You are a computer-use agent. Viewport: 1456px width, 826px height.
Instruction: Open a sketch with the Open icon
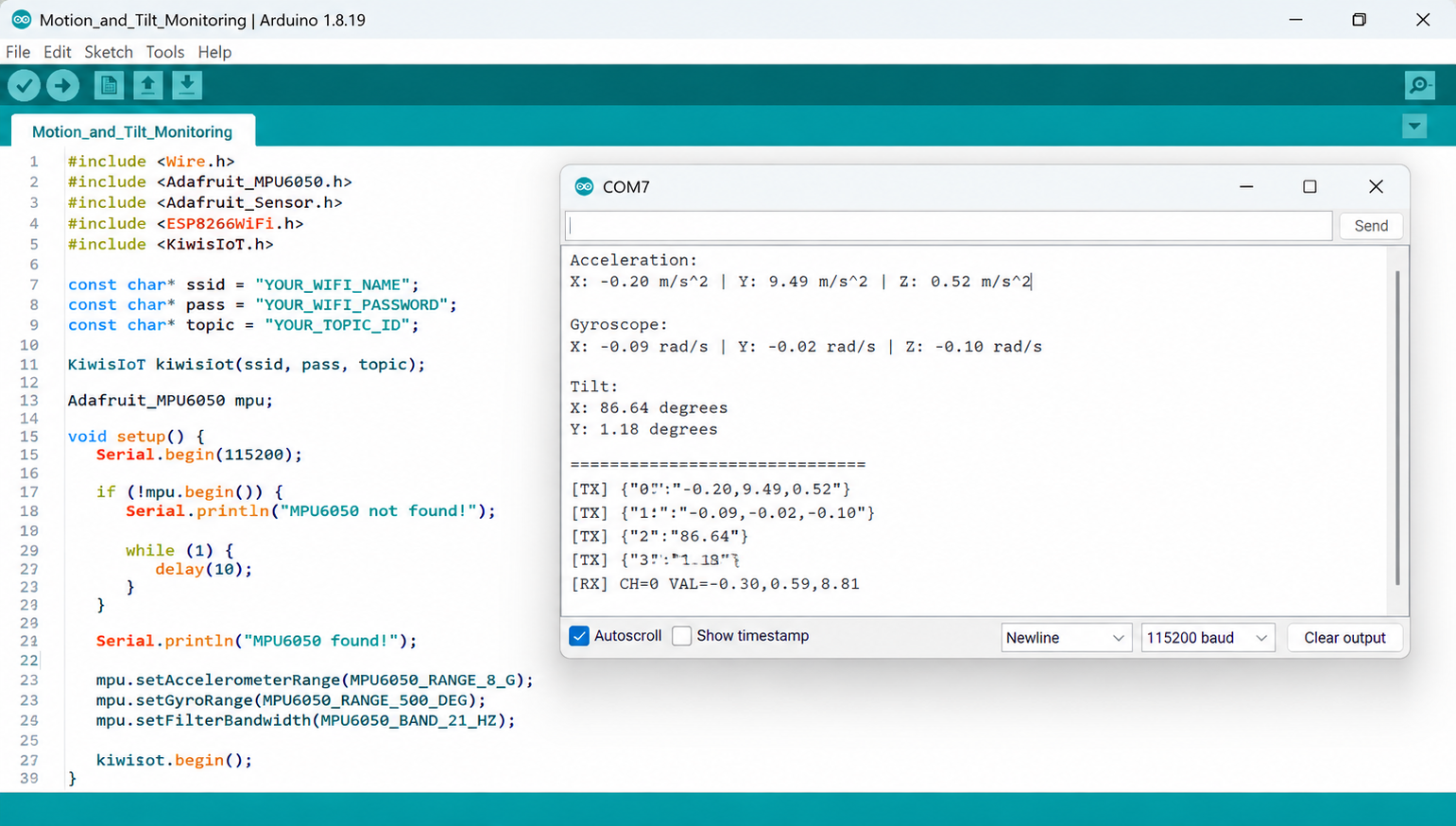coord(147,86)
